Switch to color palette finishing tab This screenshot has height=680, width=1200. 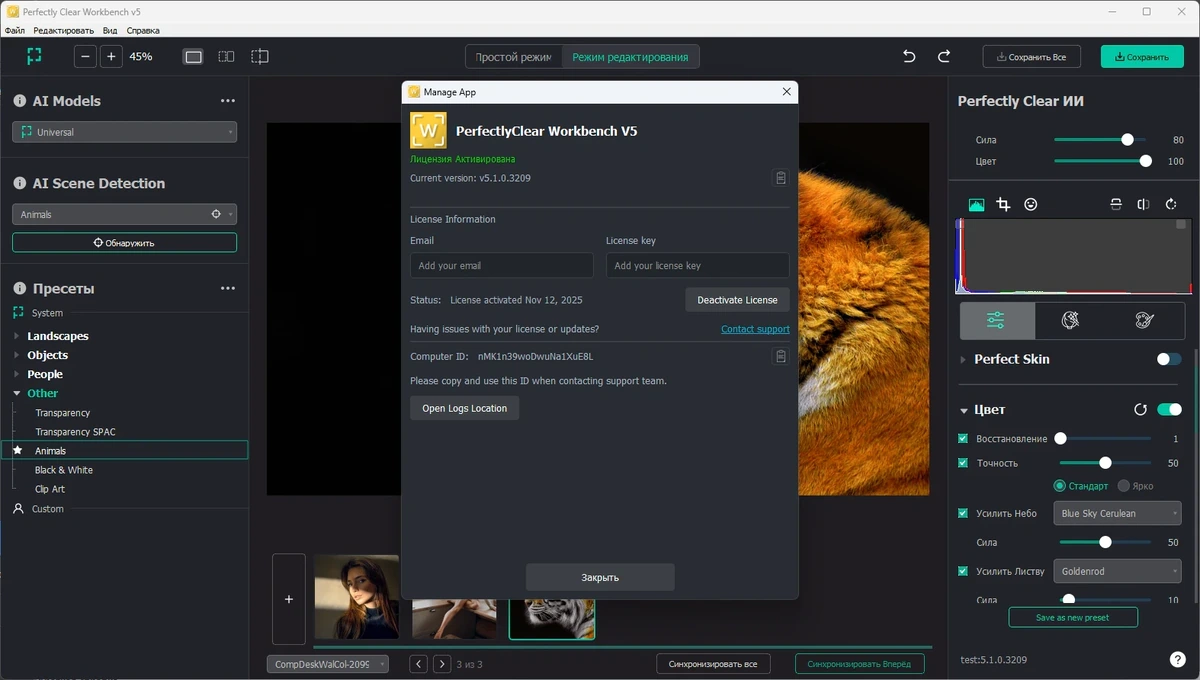1145,321
